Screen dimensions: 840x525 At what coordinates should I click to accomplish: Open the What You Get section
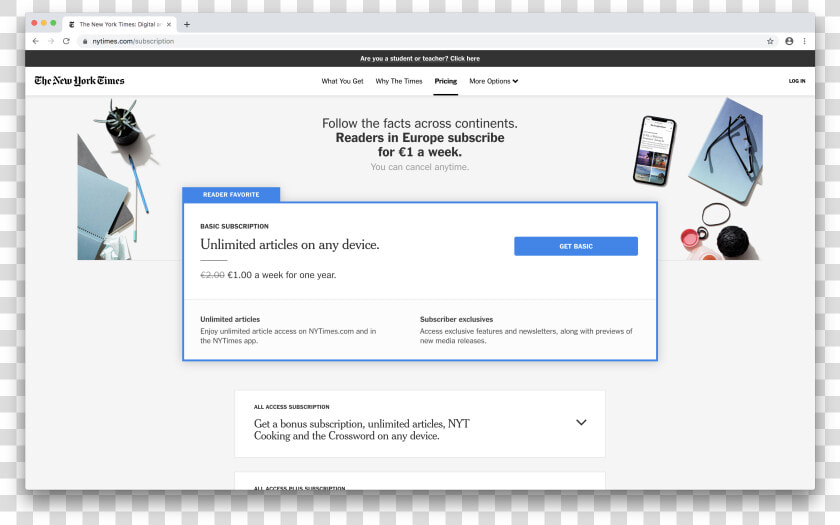pos(342,81)
